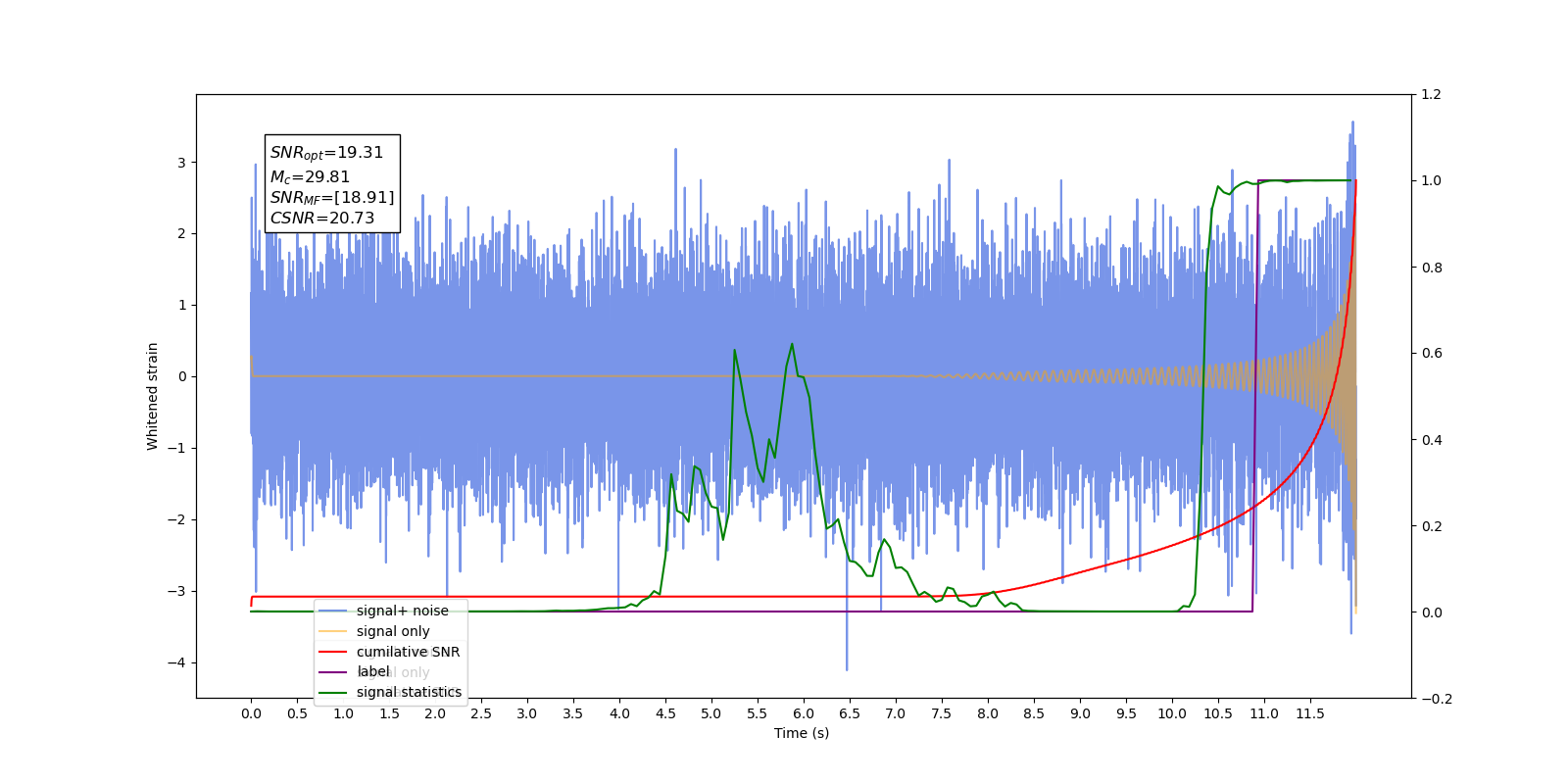Click the SNRMF=[18.91] annotation line
The width and height of the screenshot is (1568, 784).
pyautogui.click(x=332, y=198)
